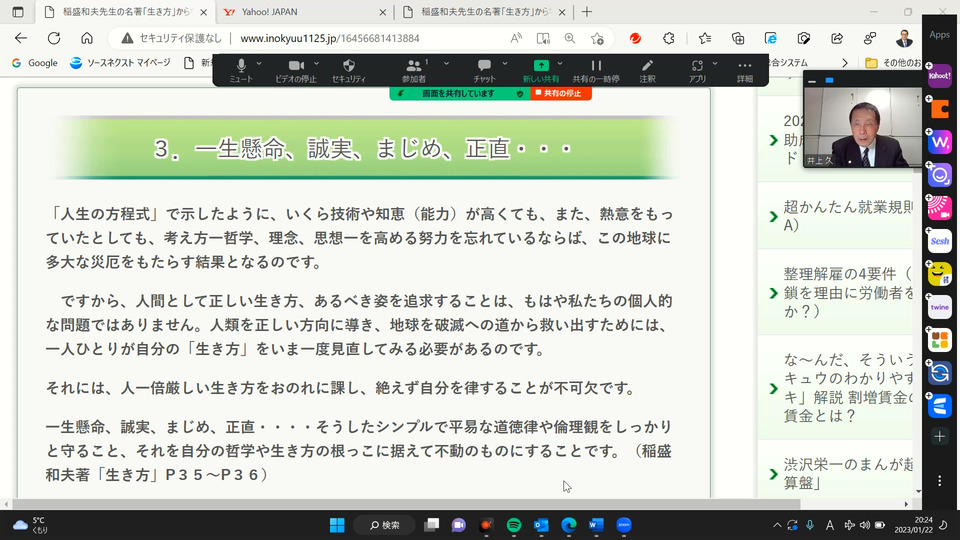The image size is (960, 540).
Task: Expand microphone audio options arrow
Action: click(259, 64)
